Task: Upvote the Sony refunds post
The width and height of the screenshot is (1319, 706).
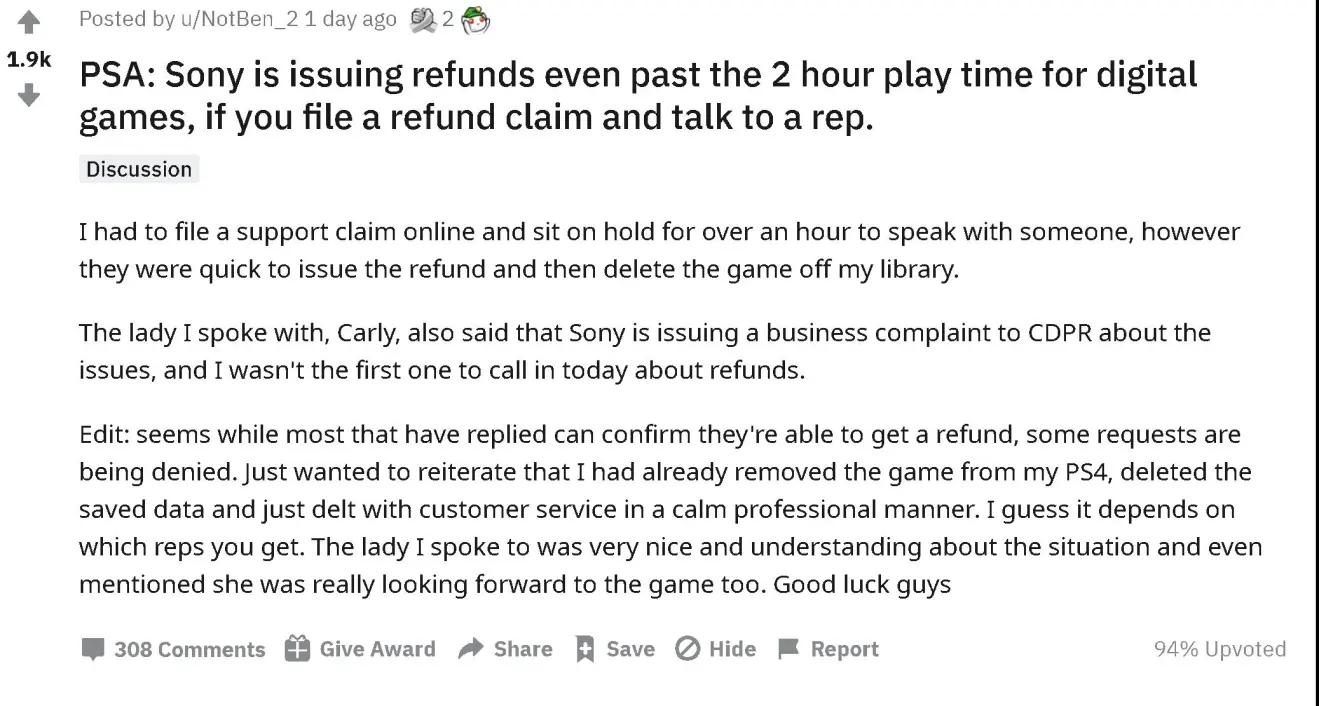Action: [29, 20]
